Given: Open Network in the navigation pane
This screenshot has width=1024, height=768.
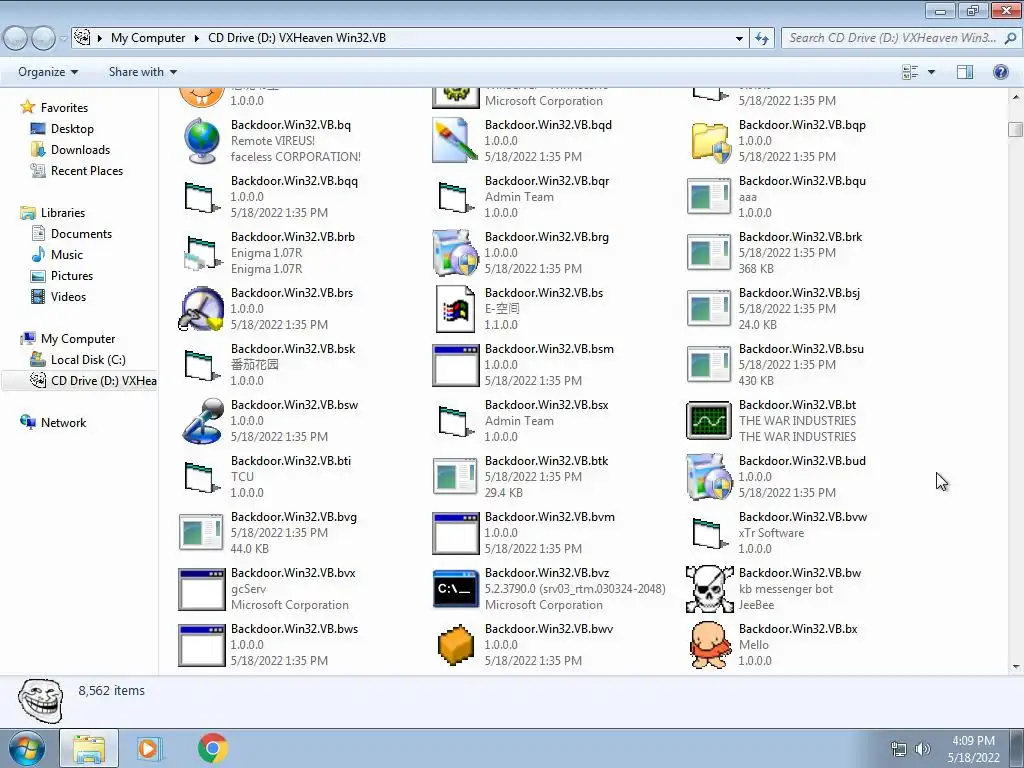Looking at the screenshot, I should 63,423.
